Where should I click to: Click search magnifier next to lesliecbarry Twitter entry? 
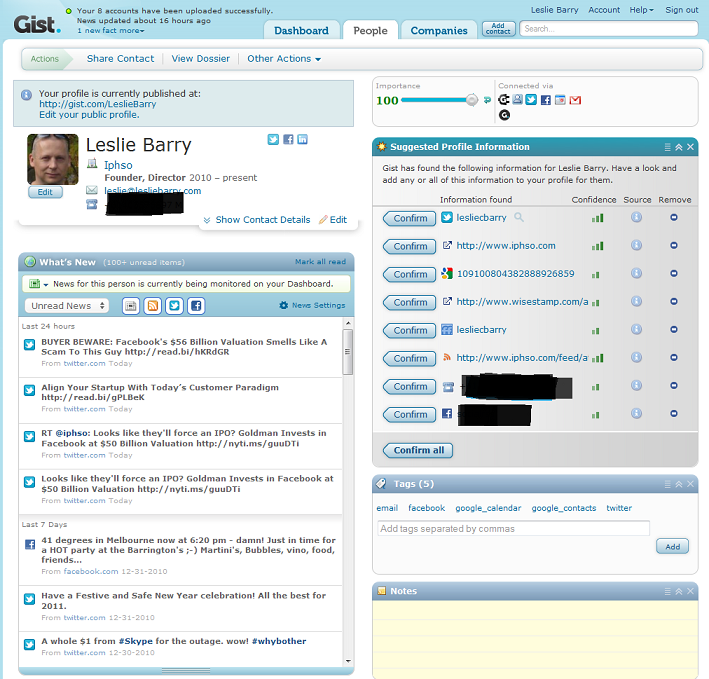pos(519,217)
